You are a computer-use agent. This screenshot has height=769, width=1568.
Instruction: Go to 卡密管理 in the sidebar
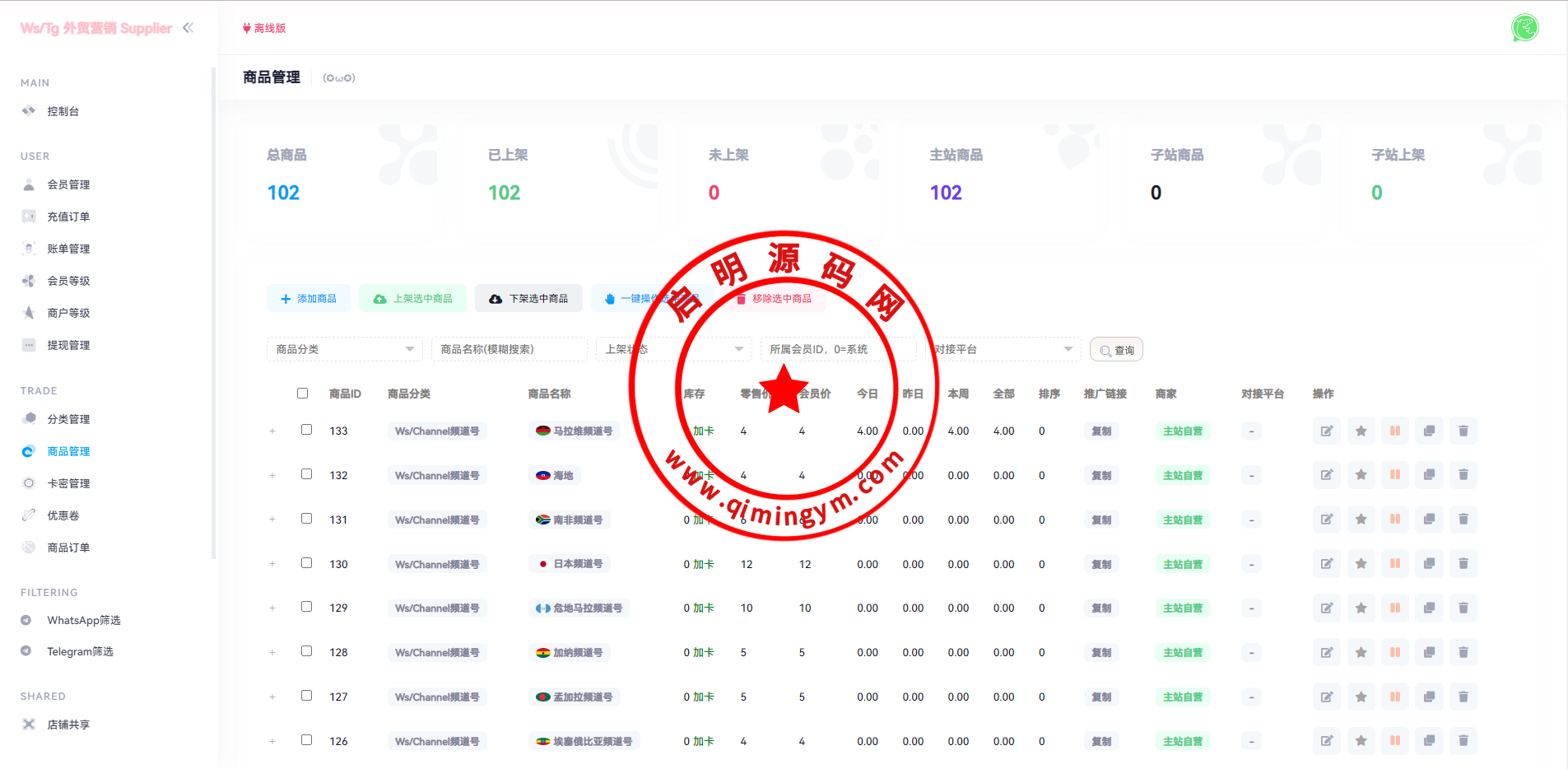[68, 483]
